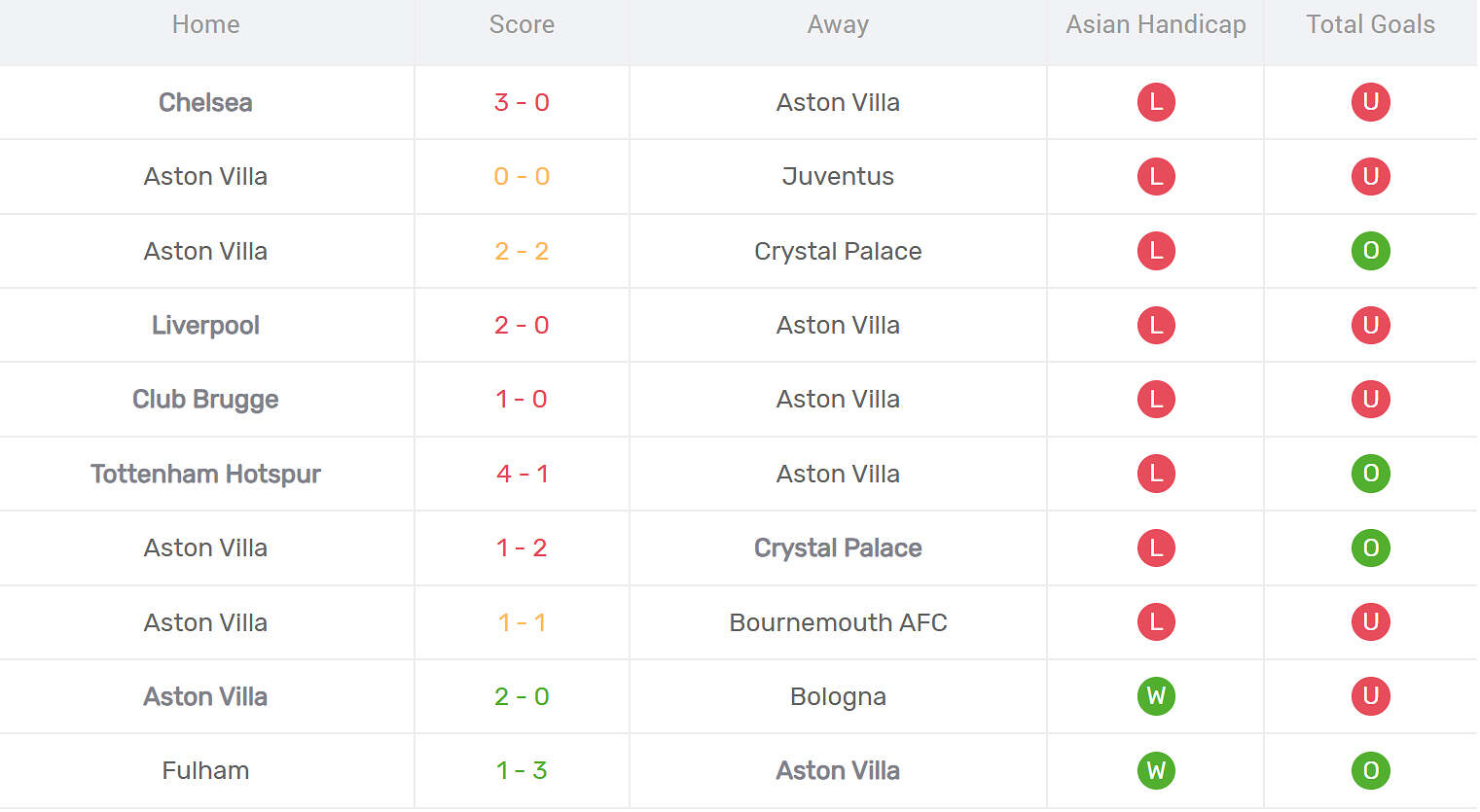Open the 1 - 3 score at Fulham
Image resolution: width=1480 pixels, height=812 pixels.
pos(522,771)
